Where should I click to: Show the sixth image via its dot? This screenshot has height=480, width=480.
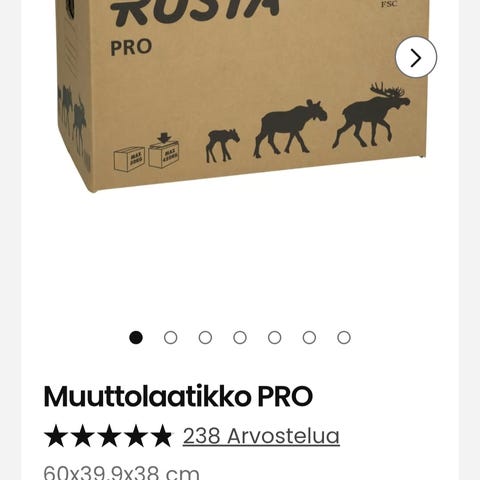[309, 338]
